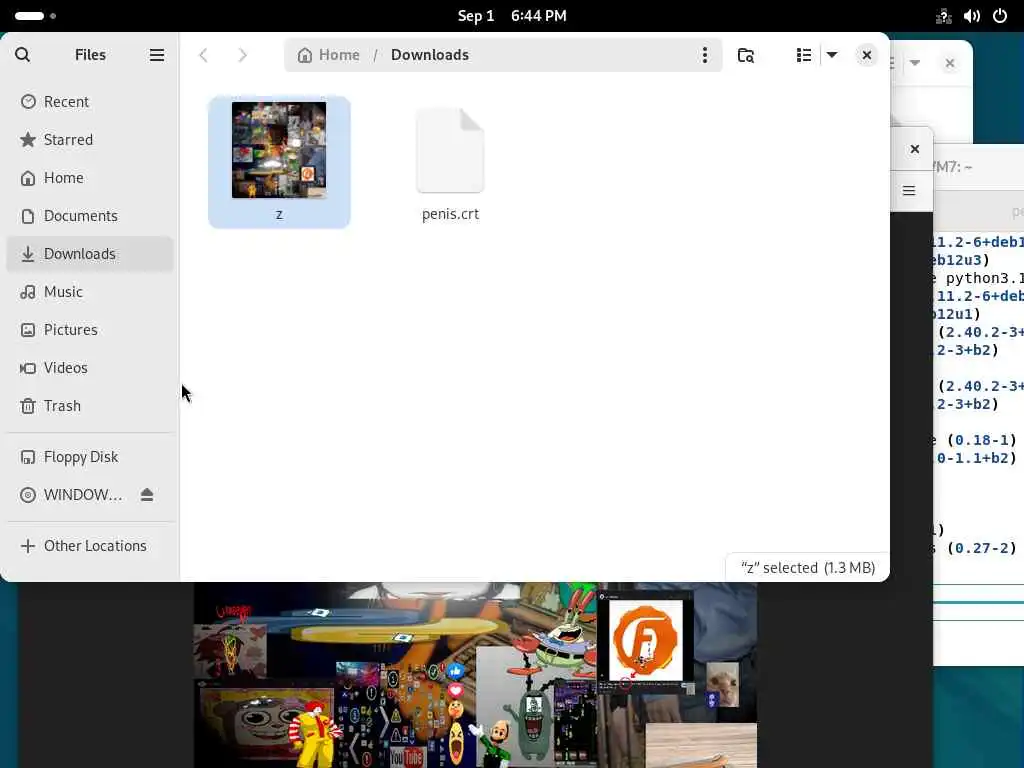The image size is (1024, 768).
Task: Click the Recent clock icon
Action: (x=28, y=102)
